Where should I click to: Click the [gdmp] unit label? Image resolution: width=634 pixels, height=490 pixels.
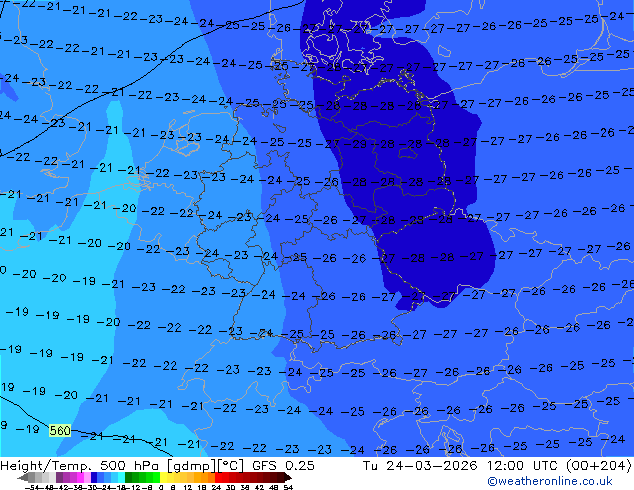coord(192,466)
